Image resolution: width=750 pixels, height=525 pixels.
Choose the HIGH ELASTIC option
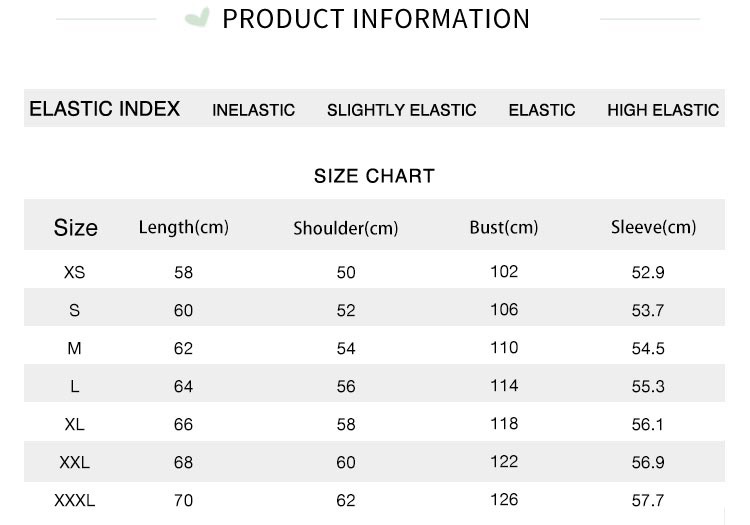click(663, 110)
